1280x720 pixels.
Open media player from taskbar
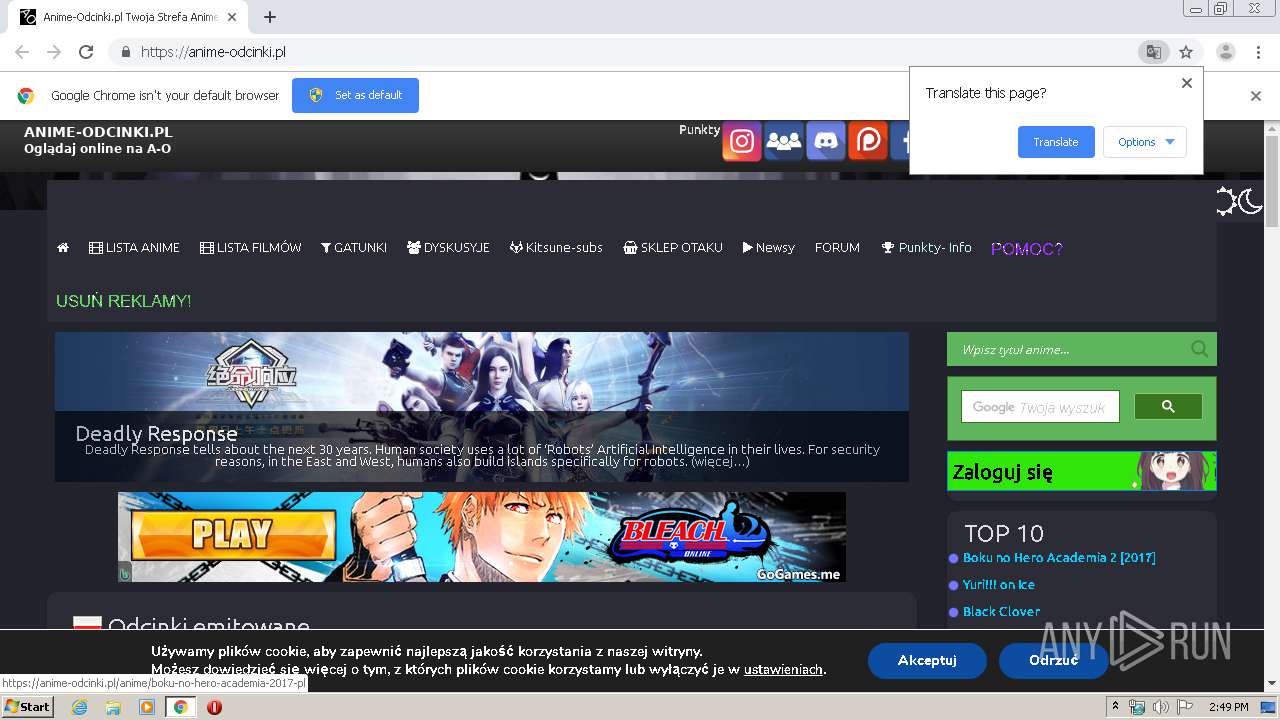pos(147,707)
